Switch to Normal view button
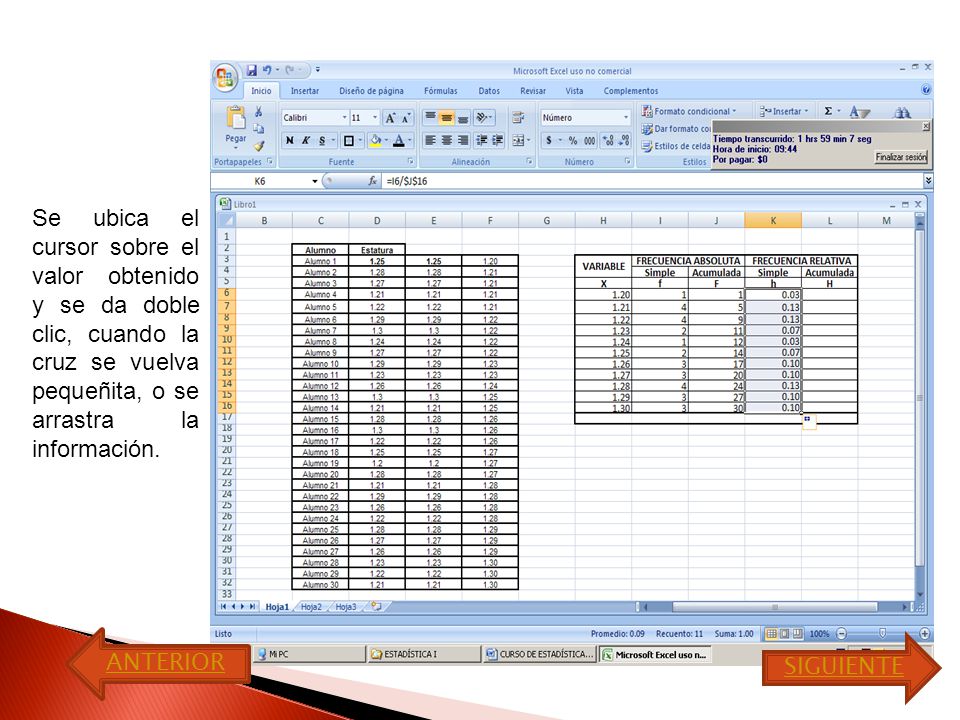 click(772, 634)
